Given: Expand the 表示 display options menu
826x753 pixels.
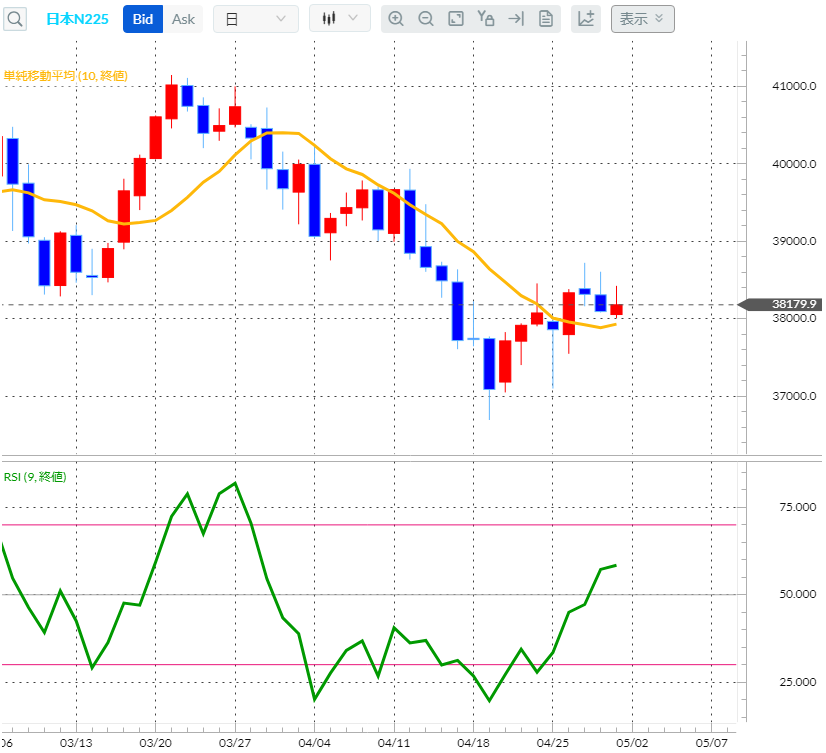Looking at the screenshot, I should pos(643,18).
